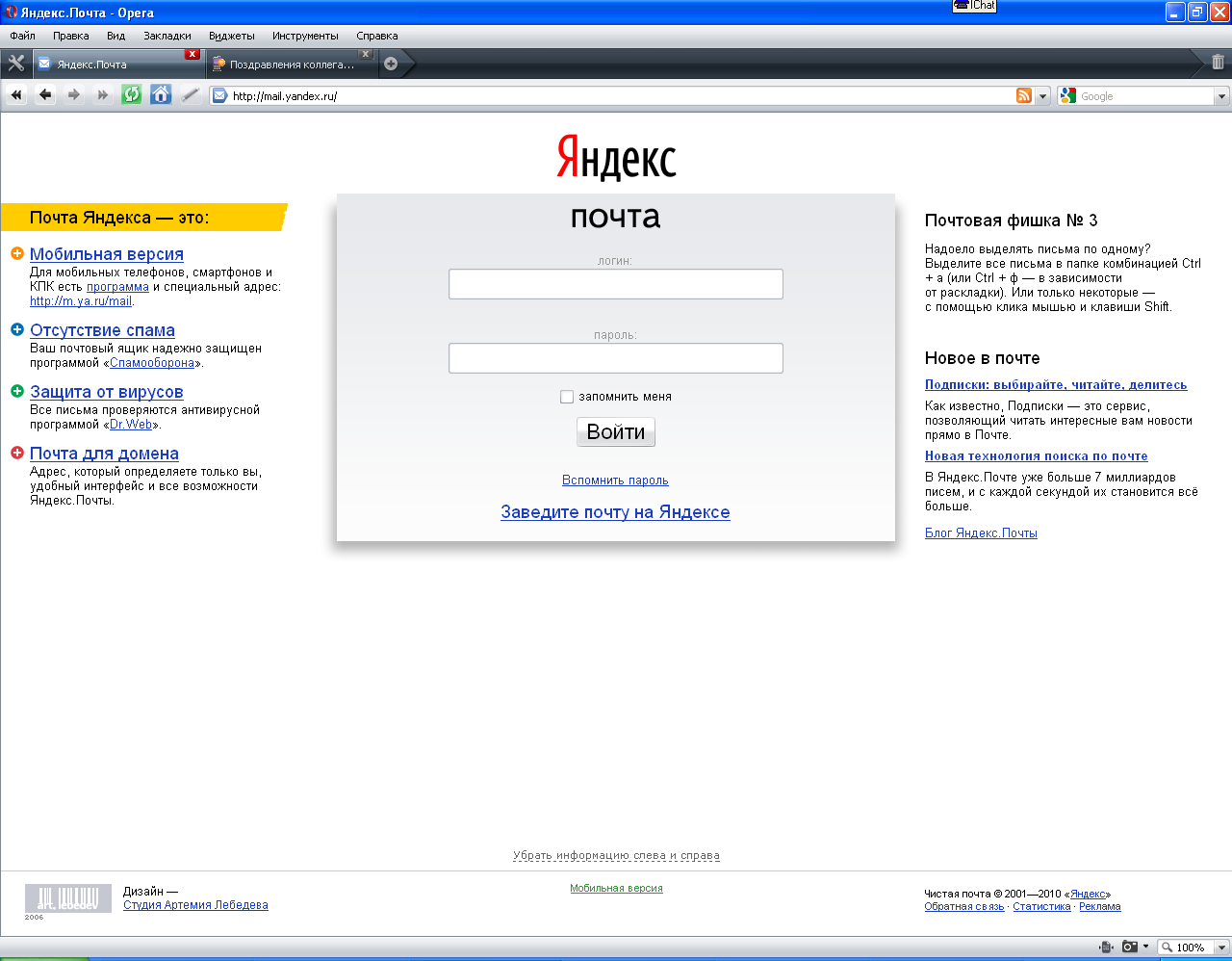This screenshot has height=961, width=1232.
Task: Click Убрать информацию слева и справа
Action: pos(616,855)
